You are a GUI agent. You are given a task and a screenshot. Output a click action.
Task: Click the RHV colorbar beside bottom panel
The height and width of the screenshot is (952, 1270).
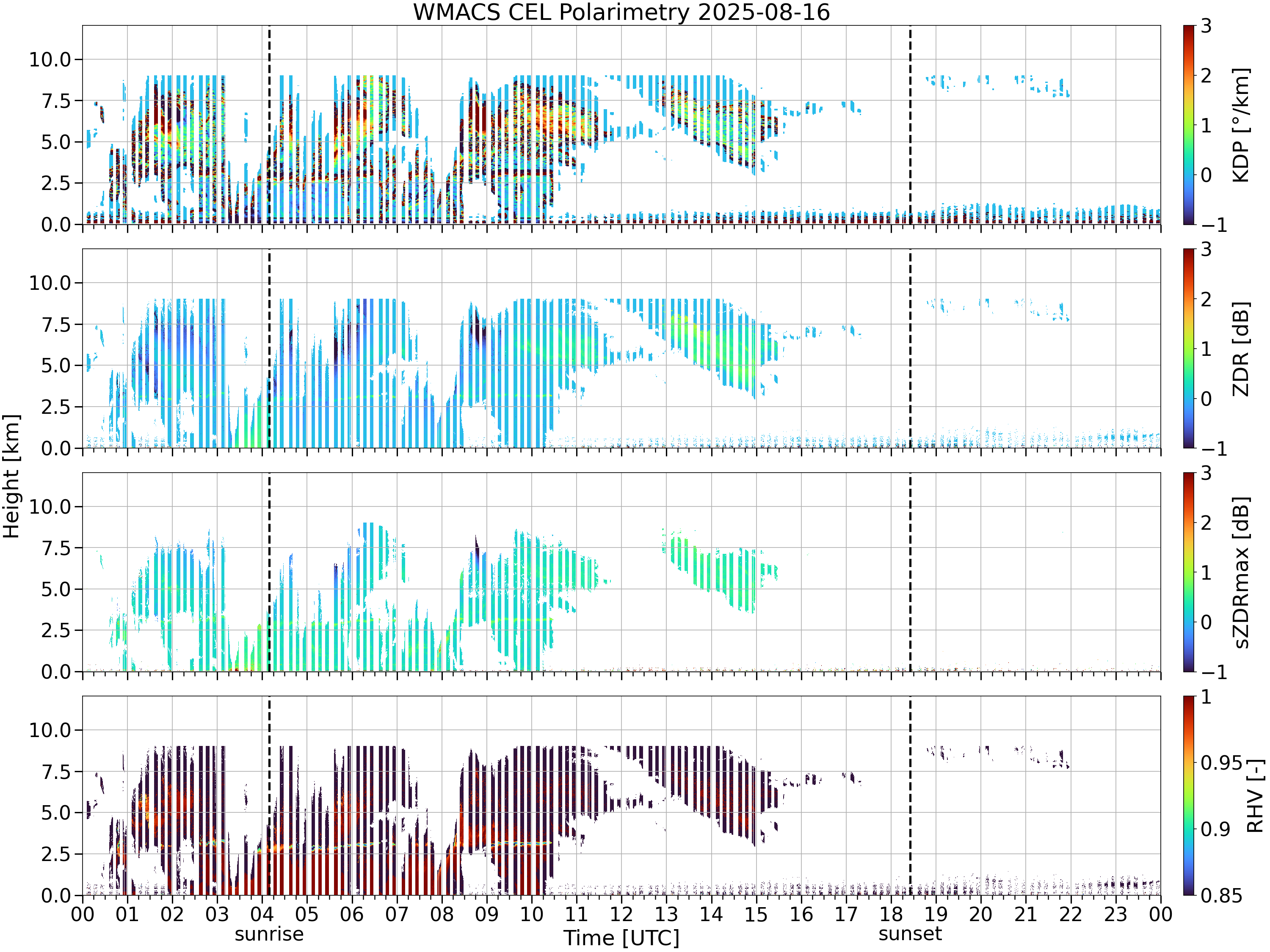click(1189, 796)
